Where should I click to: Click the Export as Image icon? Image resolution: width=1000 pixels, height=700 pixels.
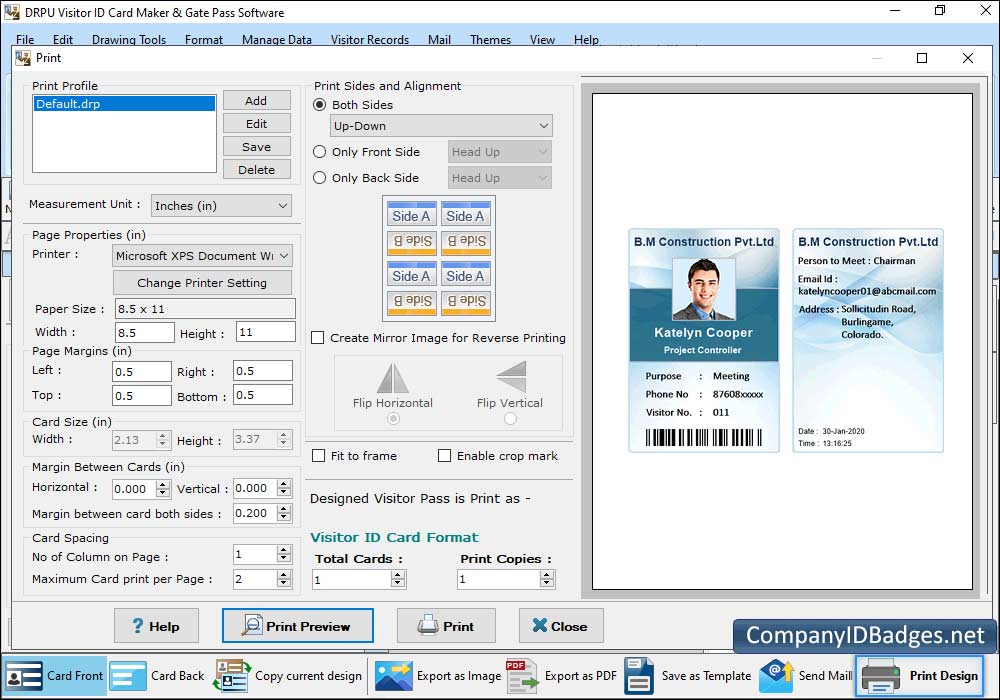tap(393, 676)
